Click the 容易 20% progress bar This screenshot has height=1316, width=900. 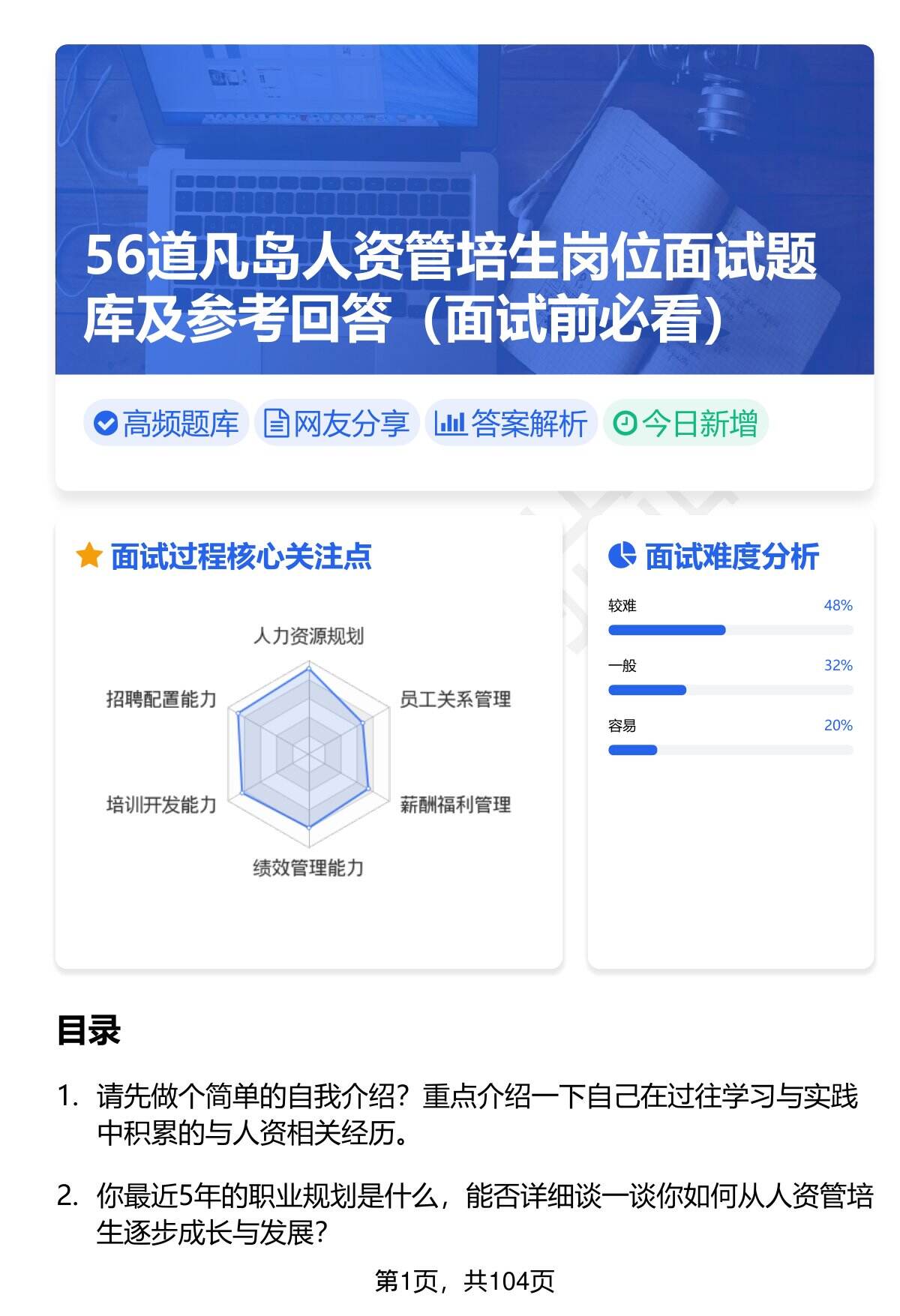(730, 750)
